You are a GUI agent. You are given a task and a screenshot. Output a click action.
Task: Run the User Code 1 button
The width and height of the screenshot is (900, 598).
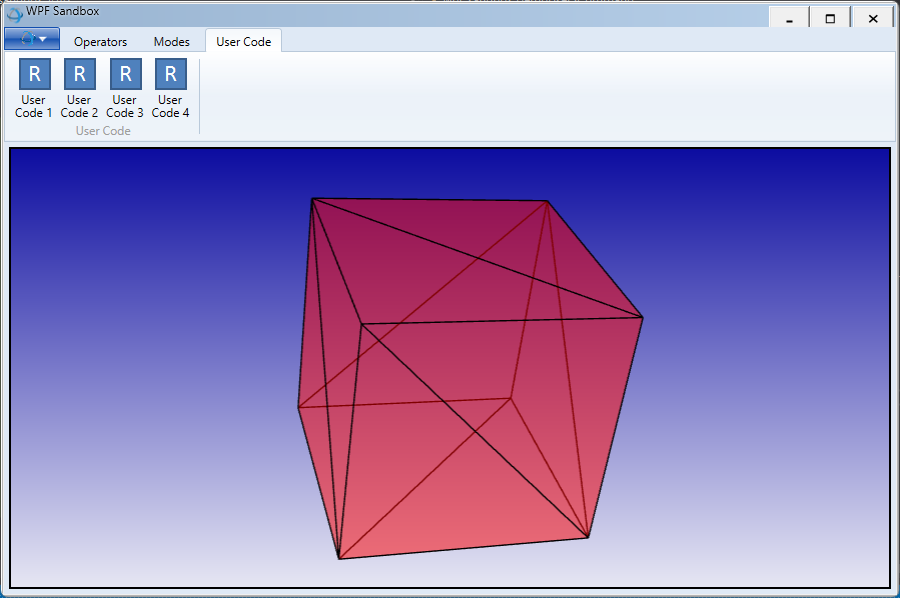(x=34, y=75)
